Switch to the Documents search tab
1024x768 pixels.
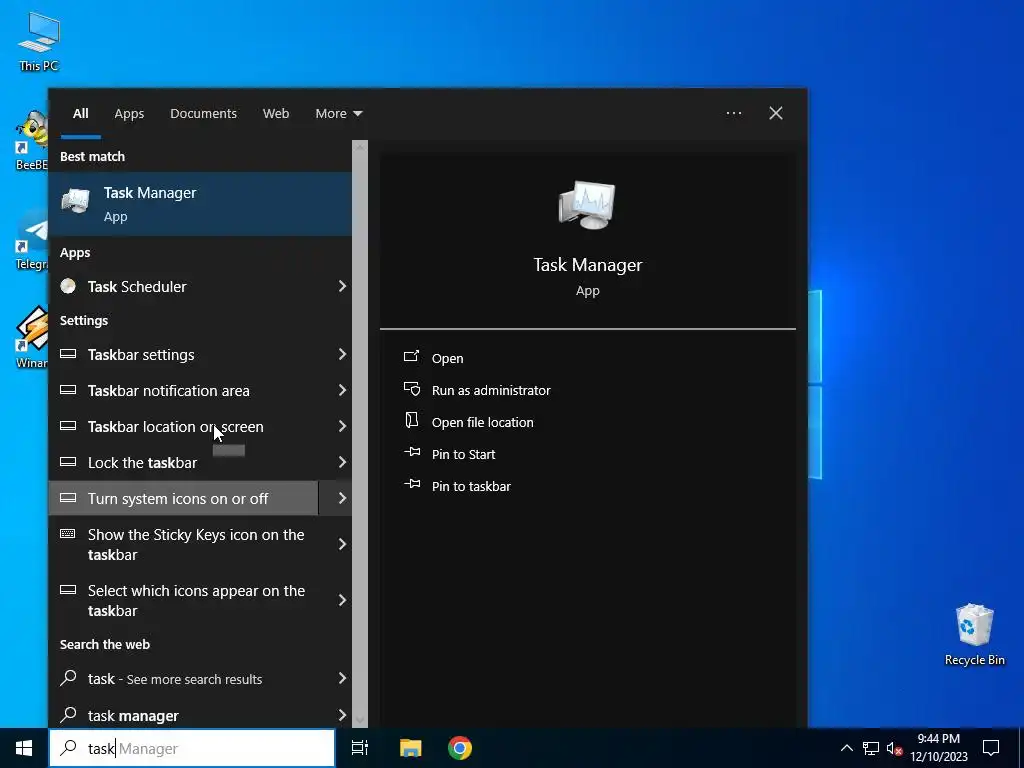pyautogui.click(x=203, y=114)
